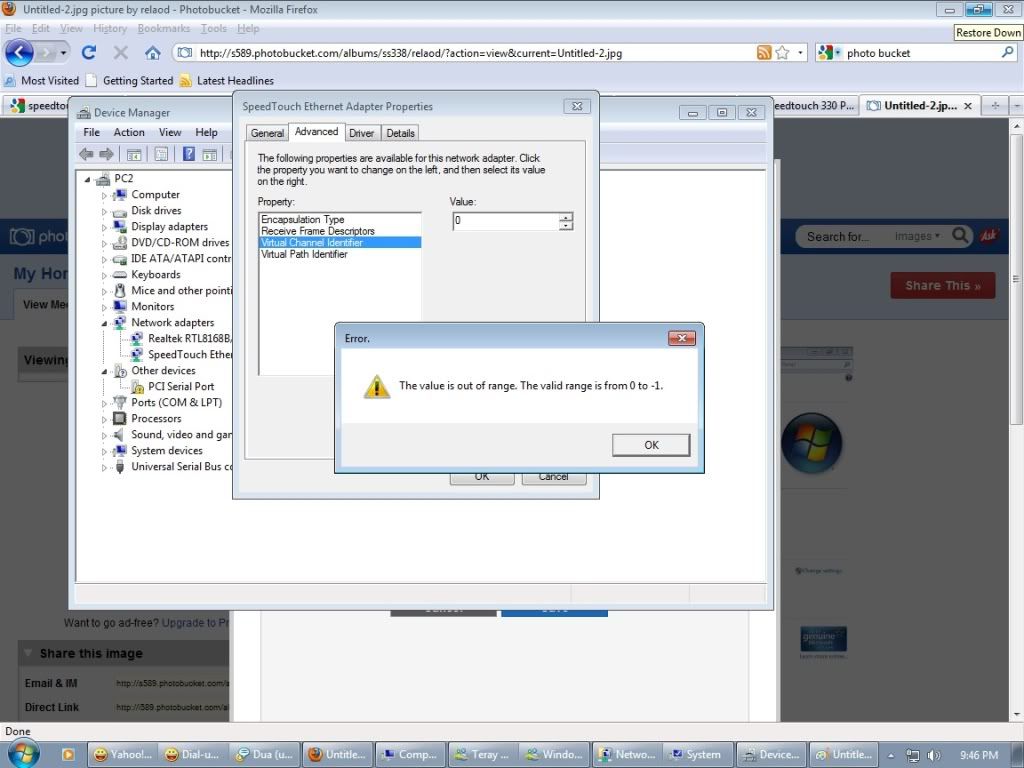Open Firefox Tools menu
Viewport: 1024px width, 768px height.
pyautogui.click(x=213, y=28)
